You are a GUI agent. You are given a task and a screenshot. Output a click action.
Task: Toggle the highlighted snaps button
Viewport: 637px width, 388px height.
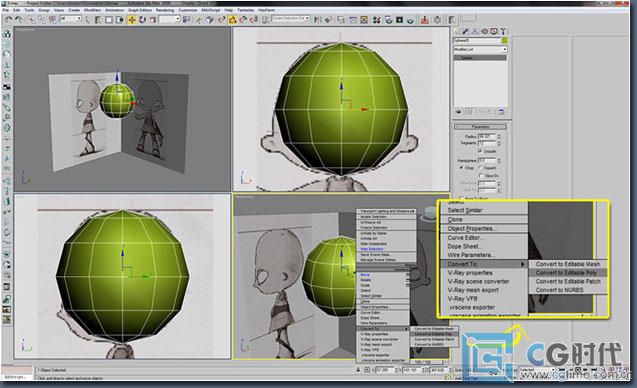[x=232, y=20]
